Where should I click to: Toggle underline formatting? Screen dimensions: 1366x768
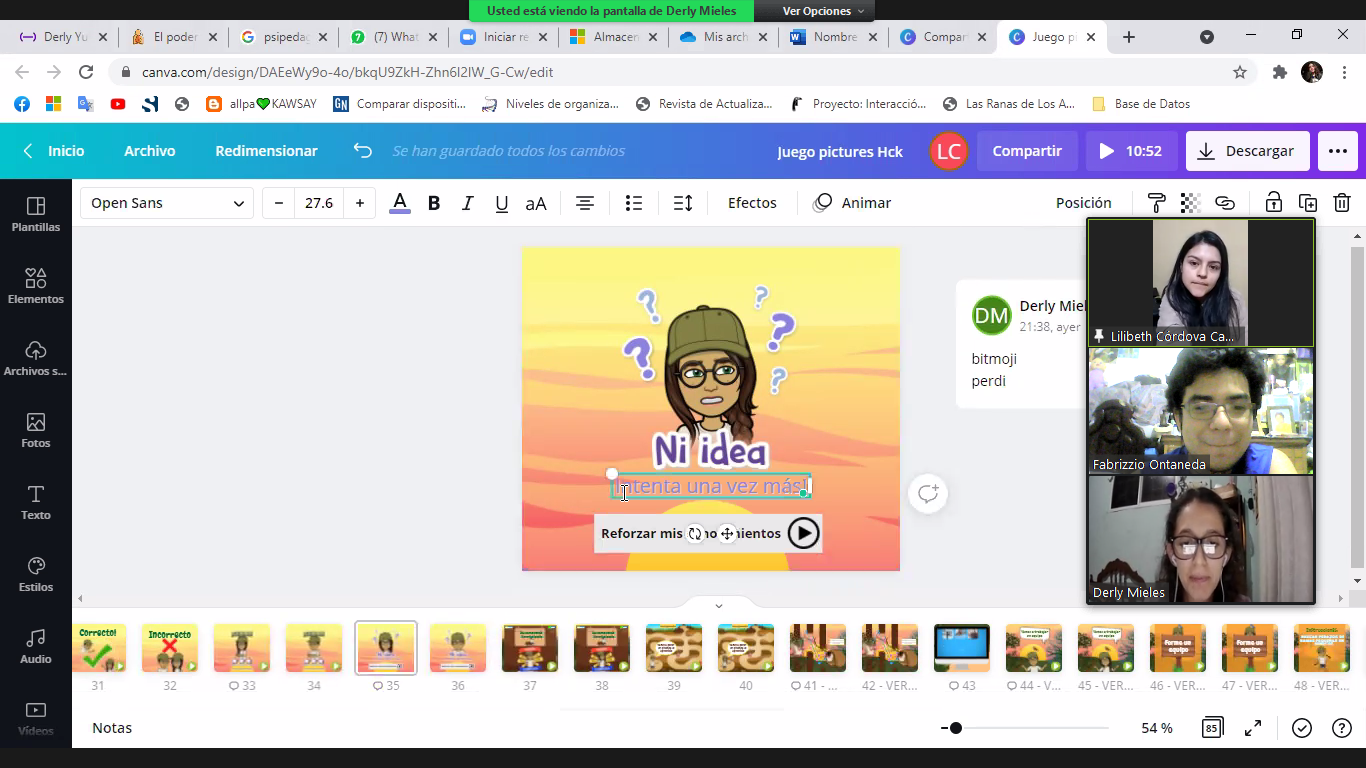point(502,203)
